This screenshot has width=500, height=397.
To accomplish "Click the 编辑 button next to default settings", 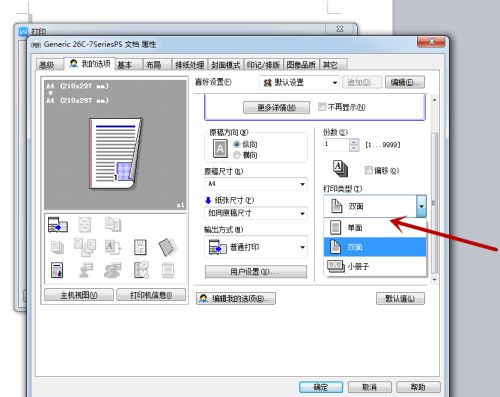I will coord(405,82).
